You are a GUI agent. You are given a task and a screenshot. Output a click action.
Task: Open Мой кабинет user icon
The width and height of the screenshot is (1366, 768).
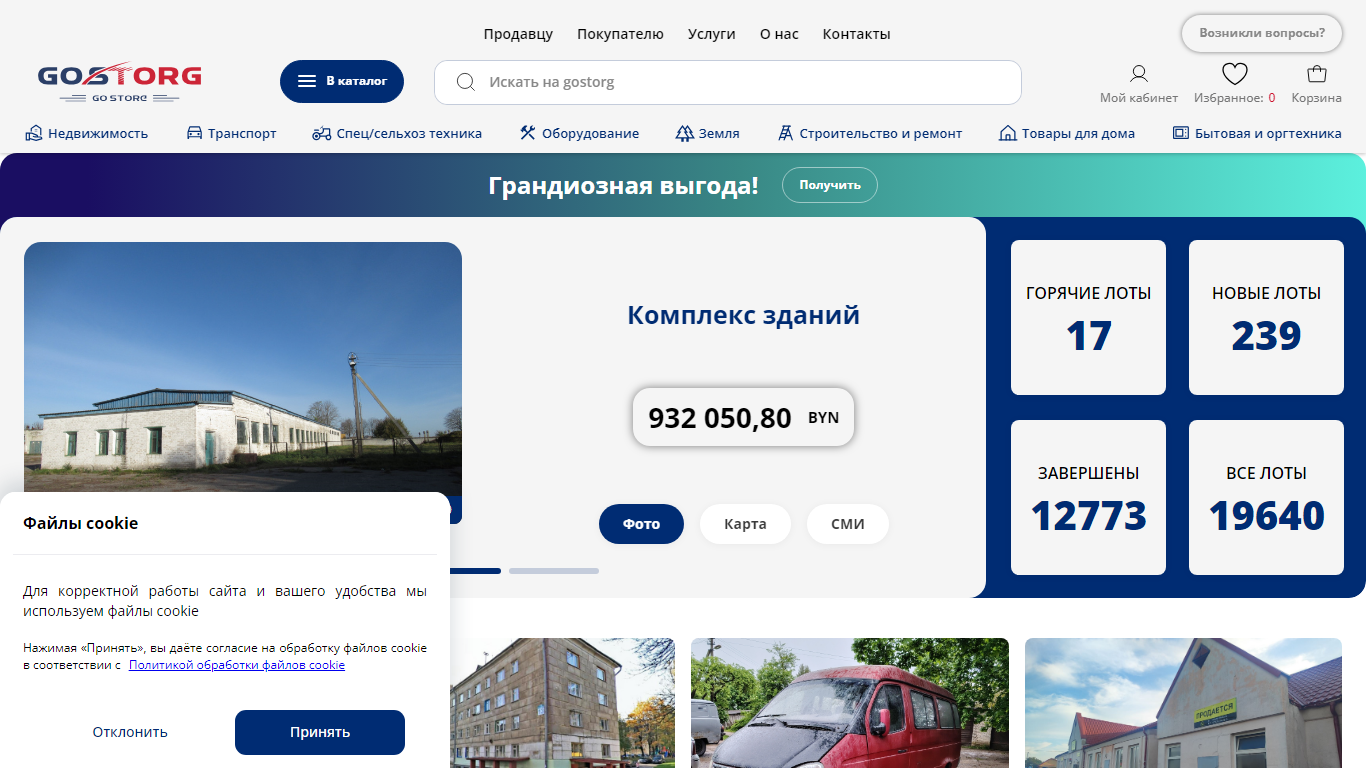[x=1139, y=73]
